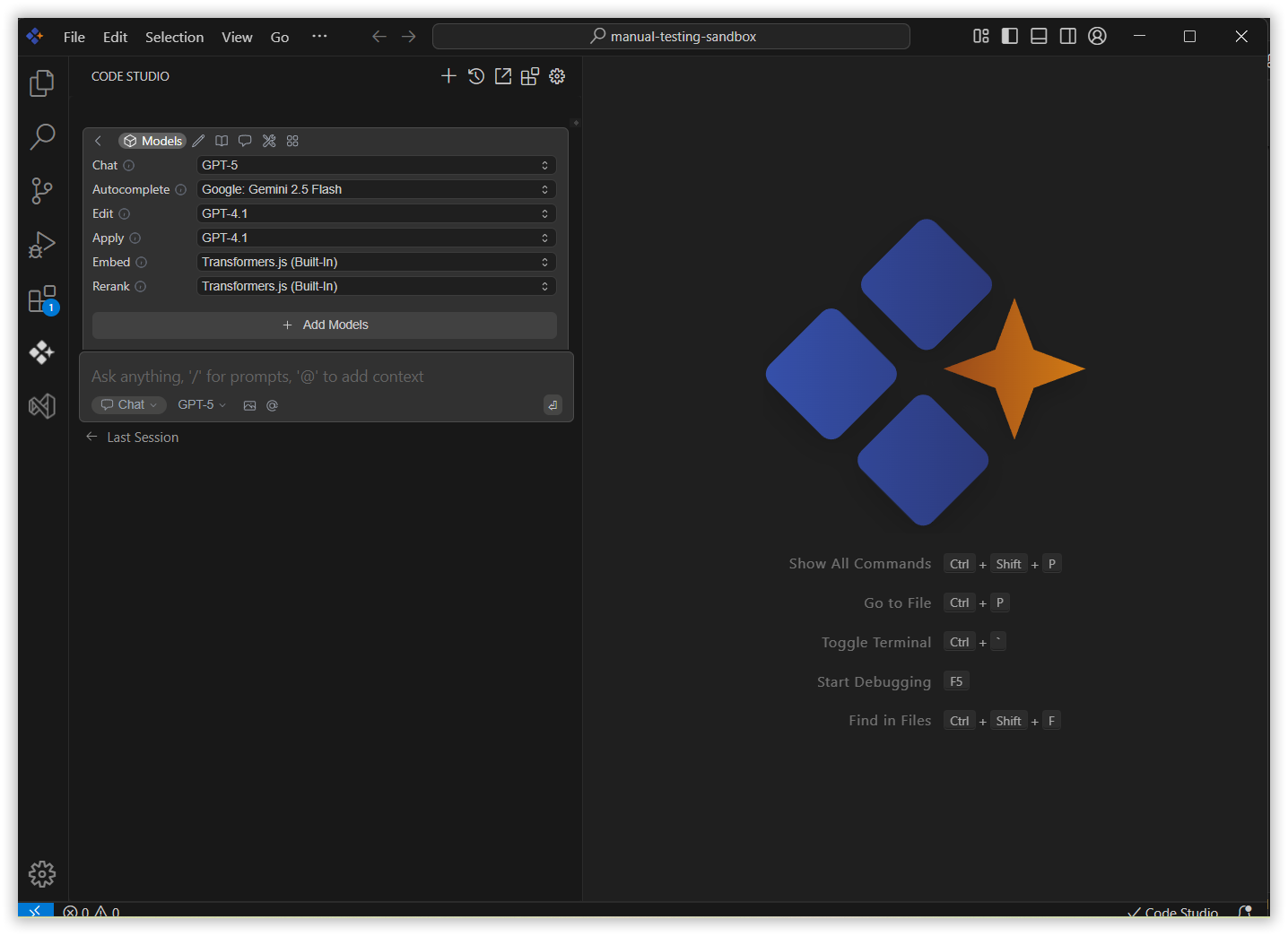This screenshot has width=1288, height=936.
Task: Open the Source Control view
Action: (42, 190)
